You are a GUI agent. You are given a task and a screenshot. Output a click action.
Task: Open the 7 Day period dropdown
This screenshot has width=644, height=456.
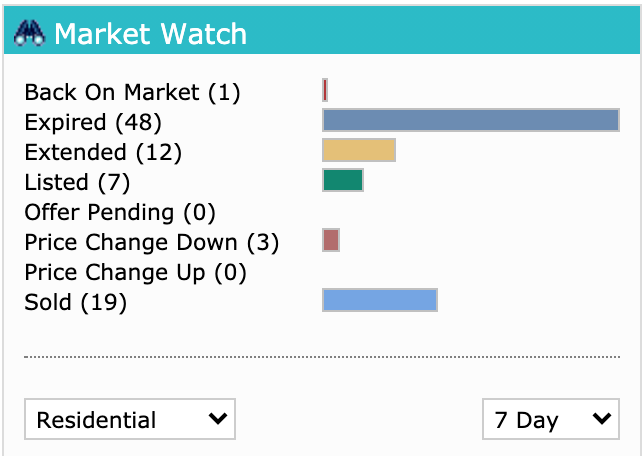click(551, 419)
